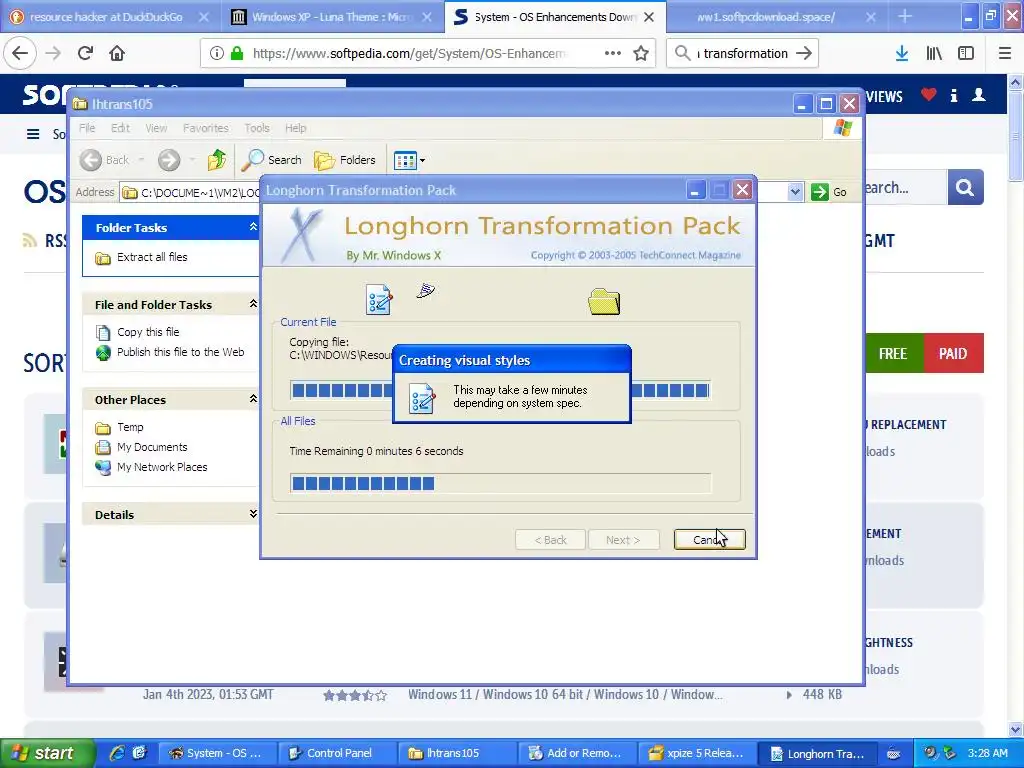Screen dimensions: 1024x768
Task: Cancel the Longhorn Transformation Pack installation
Action: tap(709, 539)
